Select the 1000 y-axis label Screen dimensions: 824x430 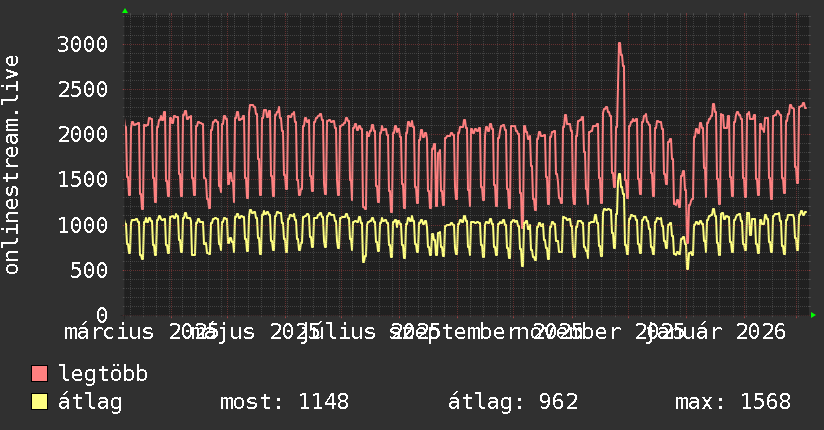pyautogui.click(x=83, y=225)
